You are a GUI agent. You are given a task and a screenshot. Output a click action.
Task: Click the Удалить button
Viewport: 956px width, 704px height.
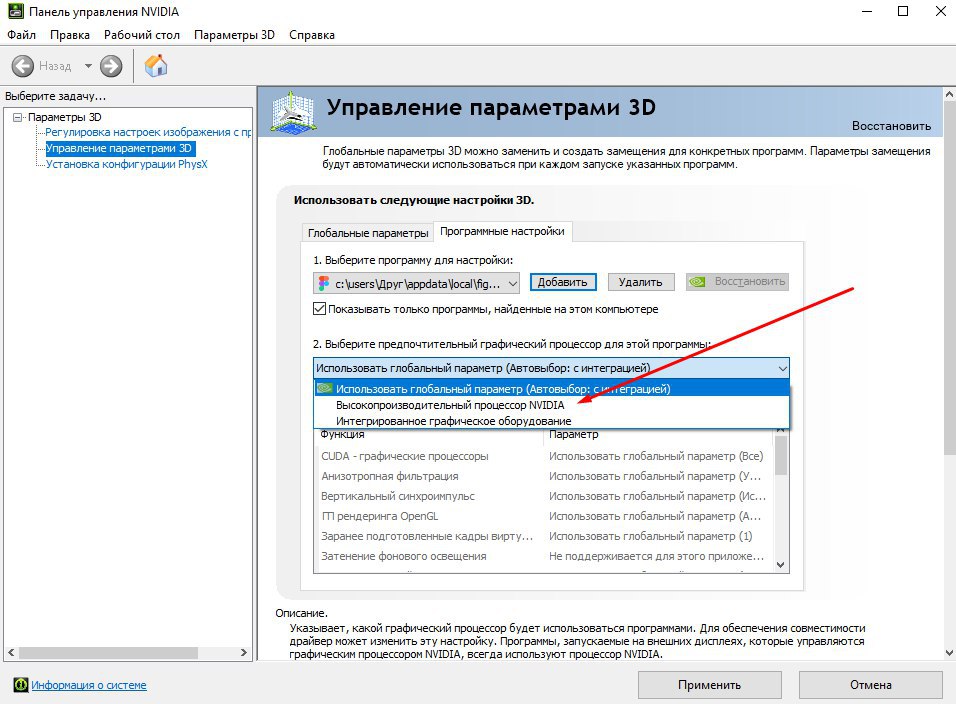coord(640,282)
